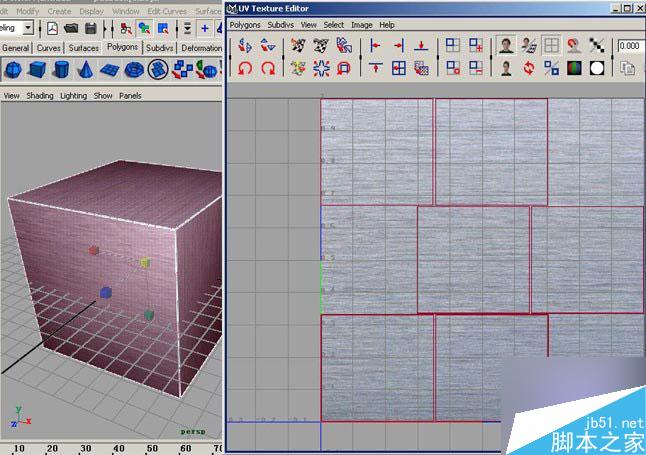
Task: Click the polygon plane shelf icon
Action: (110, 70)
